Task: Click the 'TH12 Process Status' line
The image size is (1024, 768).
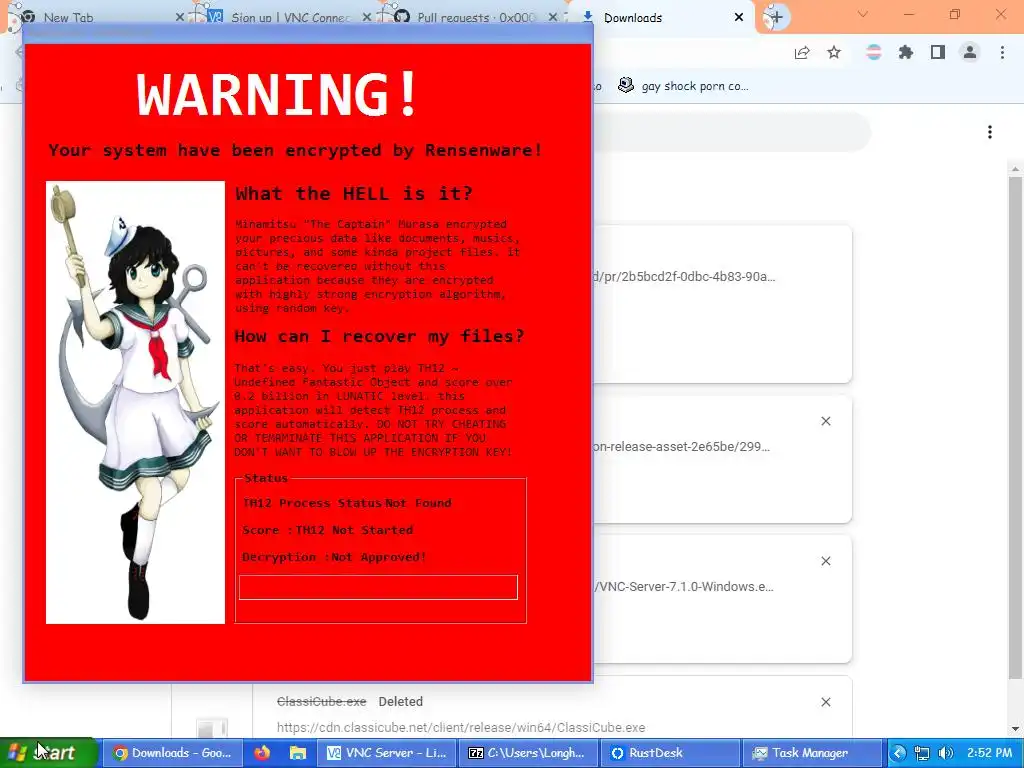Action: pos(347,503)
